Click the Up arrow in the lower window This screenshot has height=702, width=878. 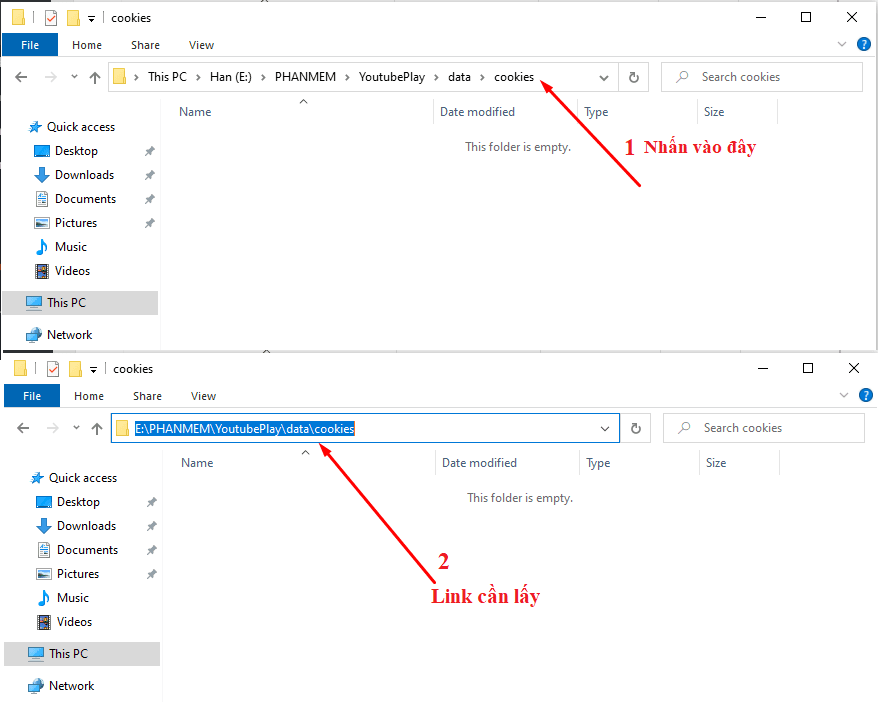click(x=97, y=428)
